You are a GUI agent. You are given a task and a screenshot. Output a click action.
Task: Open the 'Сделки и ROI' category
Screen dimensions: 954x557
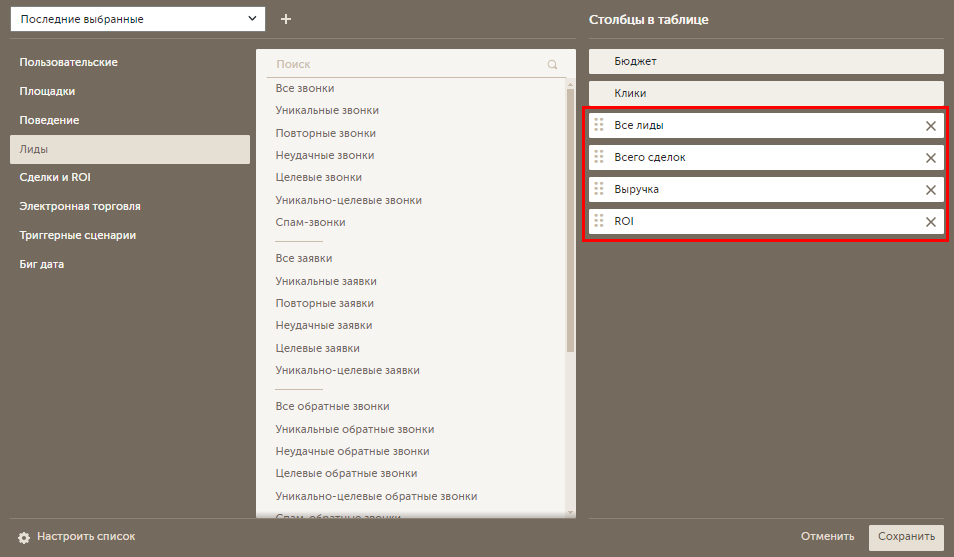[x=55, y=177]
